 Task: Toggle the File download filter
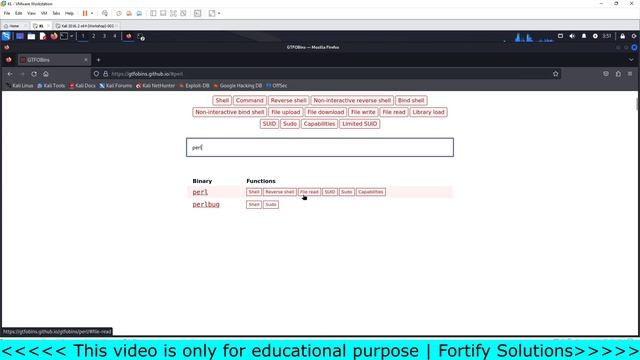click(x=326, y=112)
